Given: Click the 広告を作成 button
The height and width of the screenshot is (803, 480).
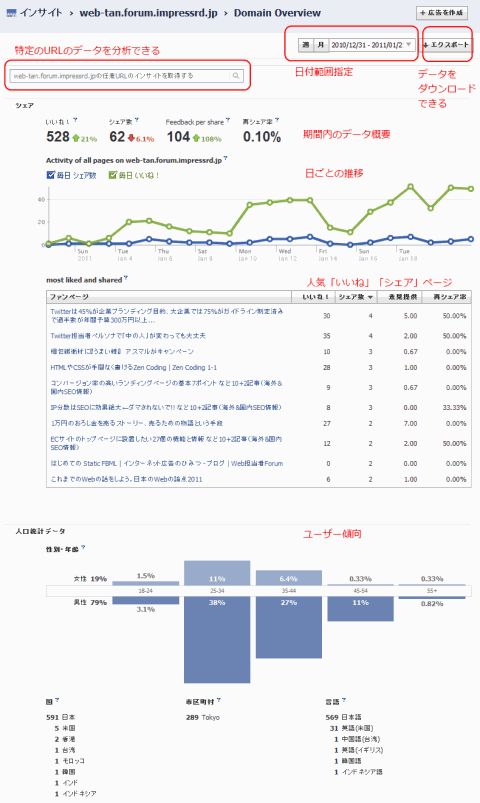Looking at the screenshot, I should tap(442, 12).
